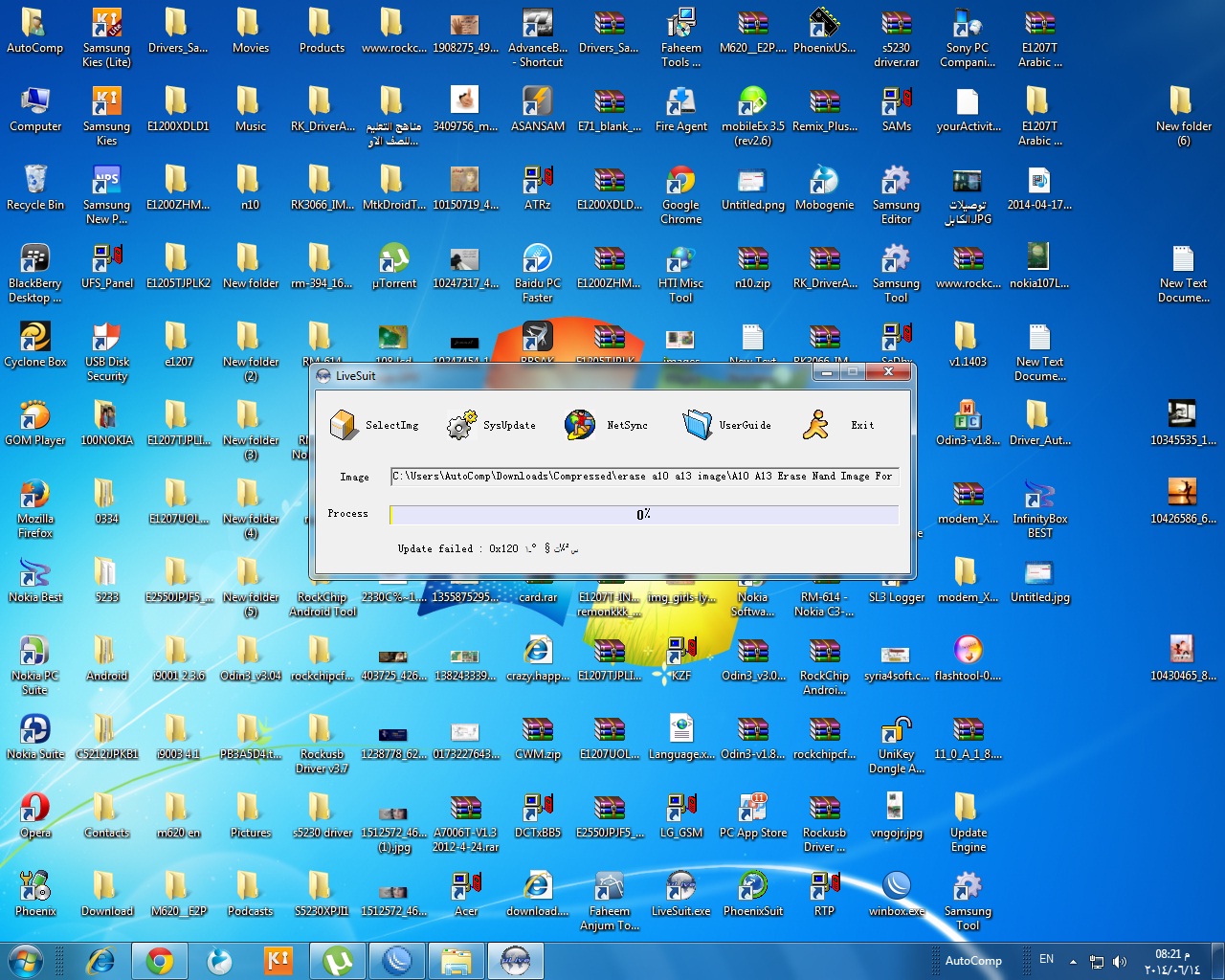This screenshot has height=980, width=1225.
Task: Select Samsung Editor icon
Action: point(897,195)
